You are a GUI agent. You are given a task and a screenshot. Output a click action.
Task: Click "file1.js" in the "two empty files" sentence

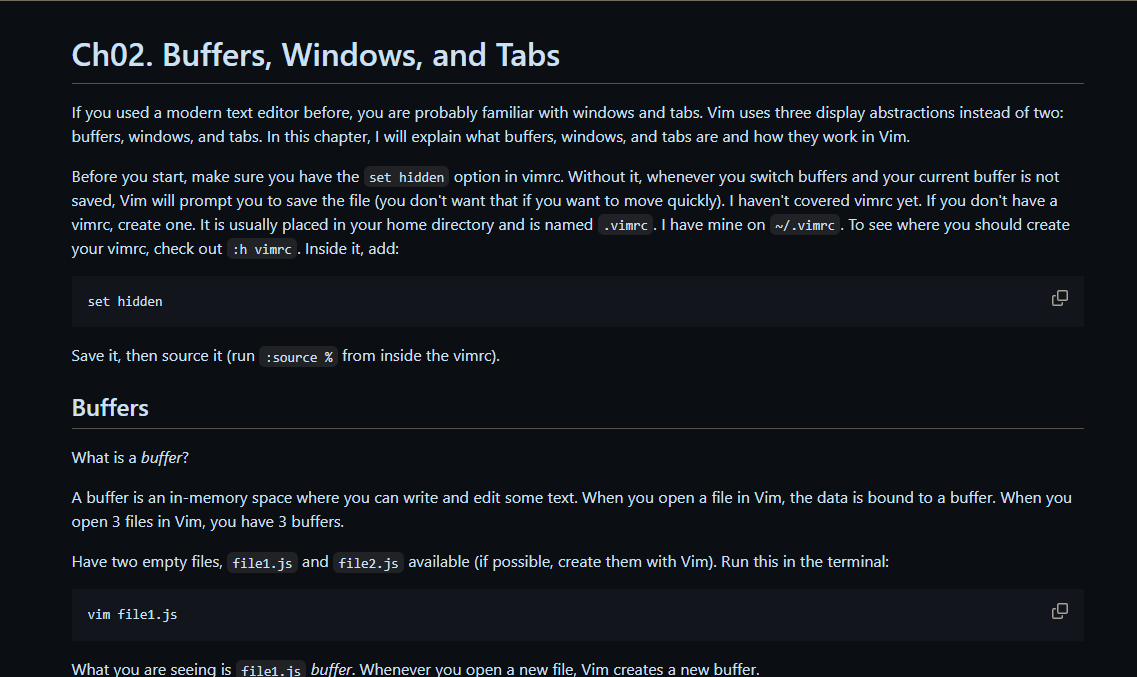[262, 563]
